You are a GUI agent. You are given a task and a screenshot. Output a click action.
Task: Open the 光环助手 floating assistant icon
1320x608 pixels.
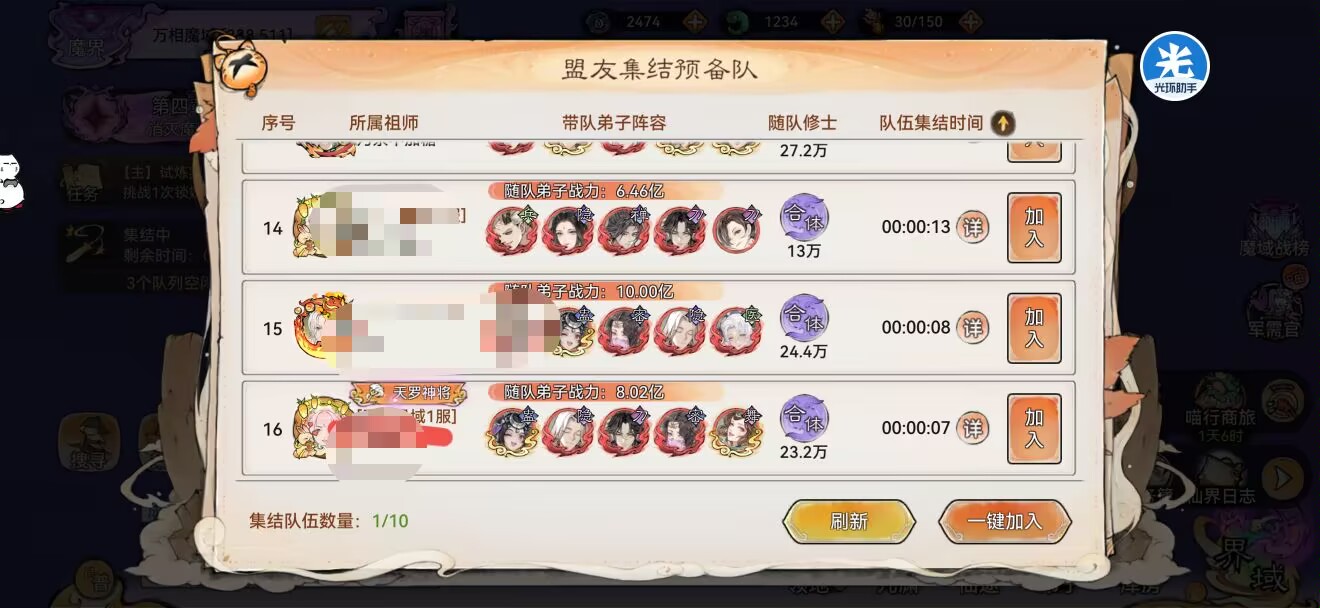1175,66
